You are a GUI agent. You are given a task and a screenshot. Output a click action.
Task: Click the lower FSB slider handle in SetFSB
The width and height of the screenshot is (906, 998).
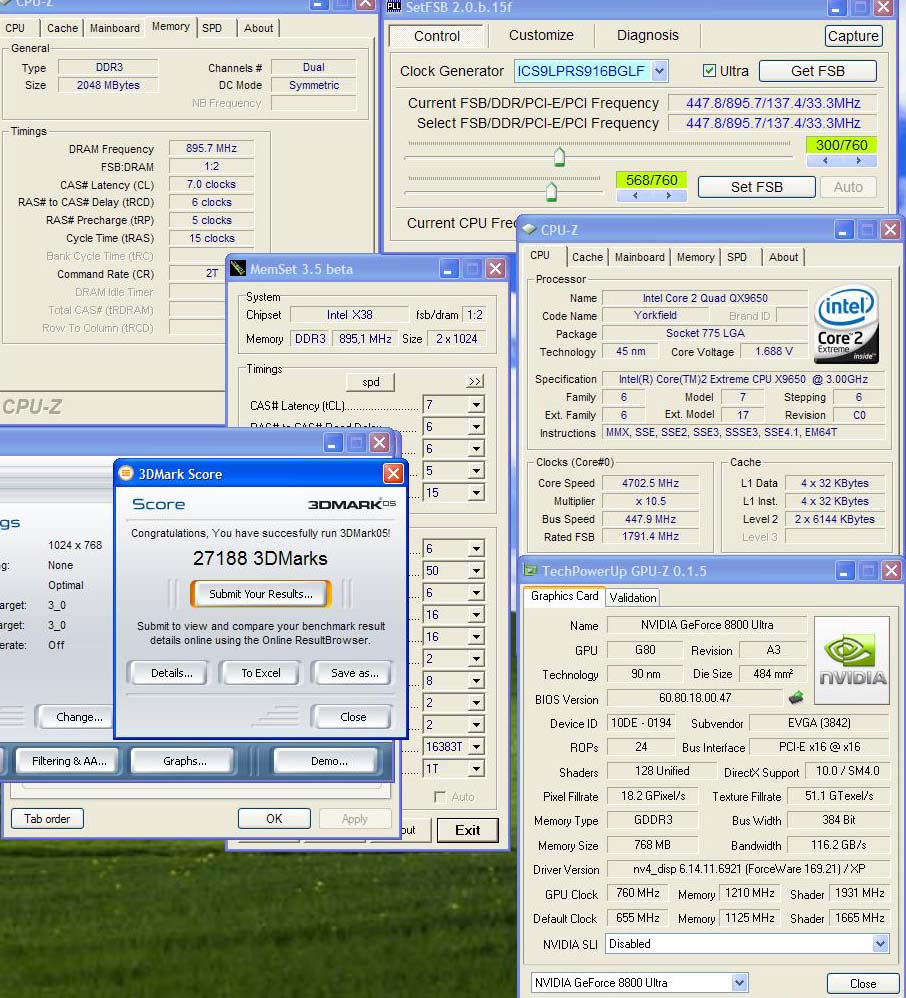pos(551,191)
